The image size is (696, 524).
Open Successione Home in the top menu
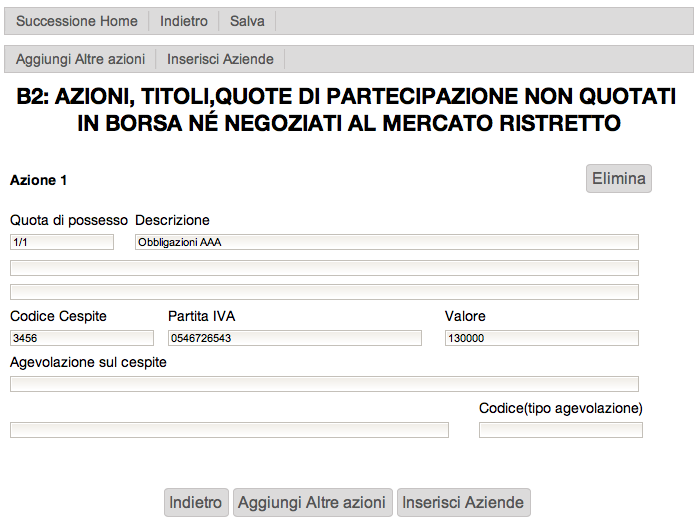(x=77, y=21)
